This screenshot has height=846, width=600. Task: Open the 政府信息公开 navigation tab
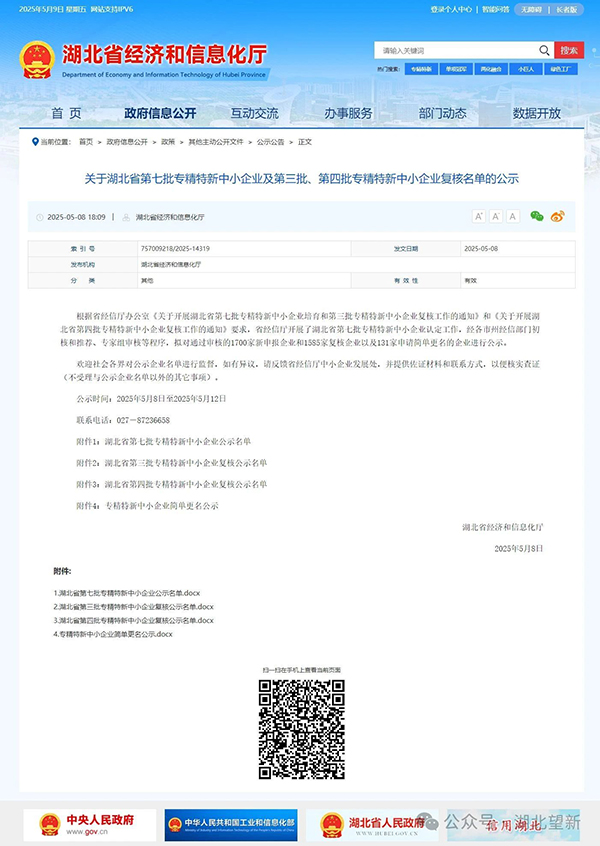click(160, 113)
